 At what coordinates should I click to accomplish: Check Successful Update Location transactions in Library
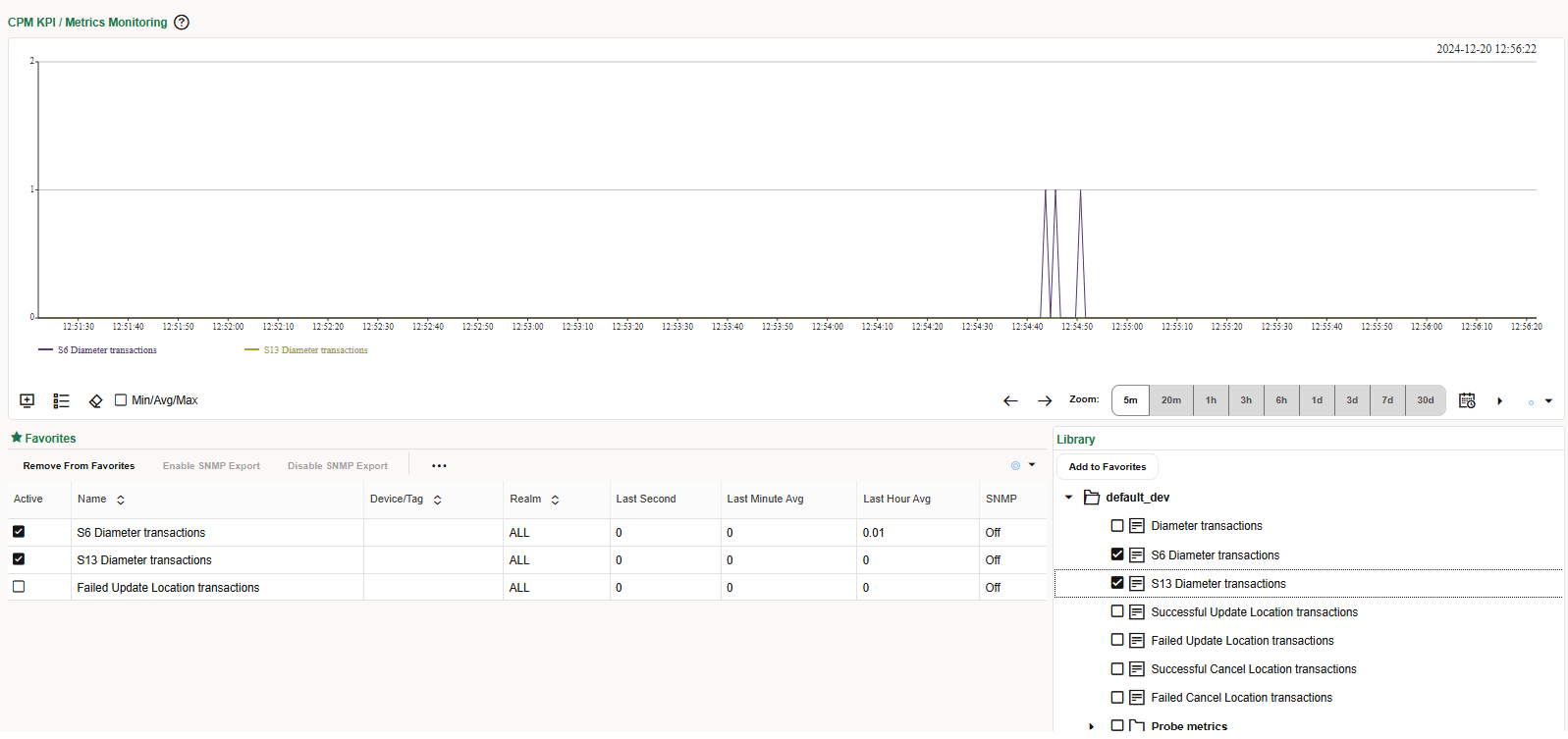click(x=1117, y=611)
